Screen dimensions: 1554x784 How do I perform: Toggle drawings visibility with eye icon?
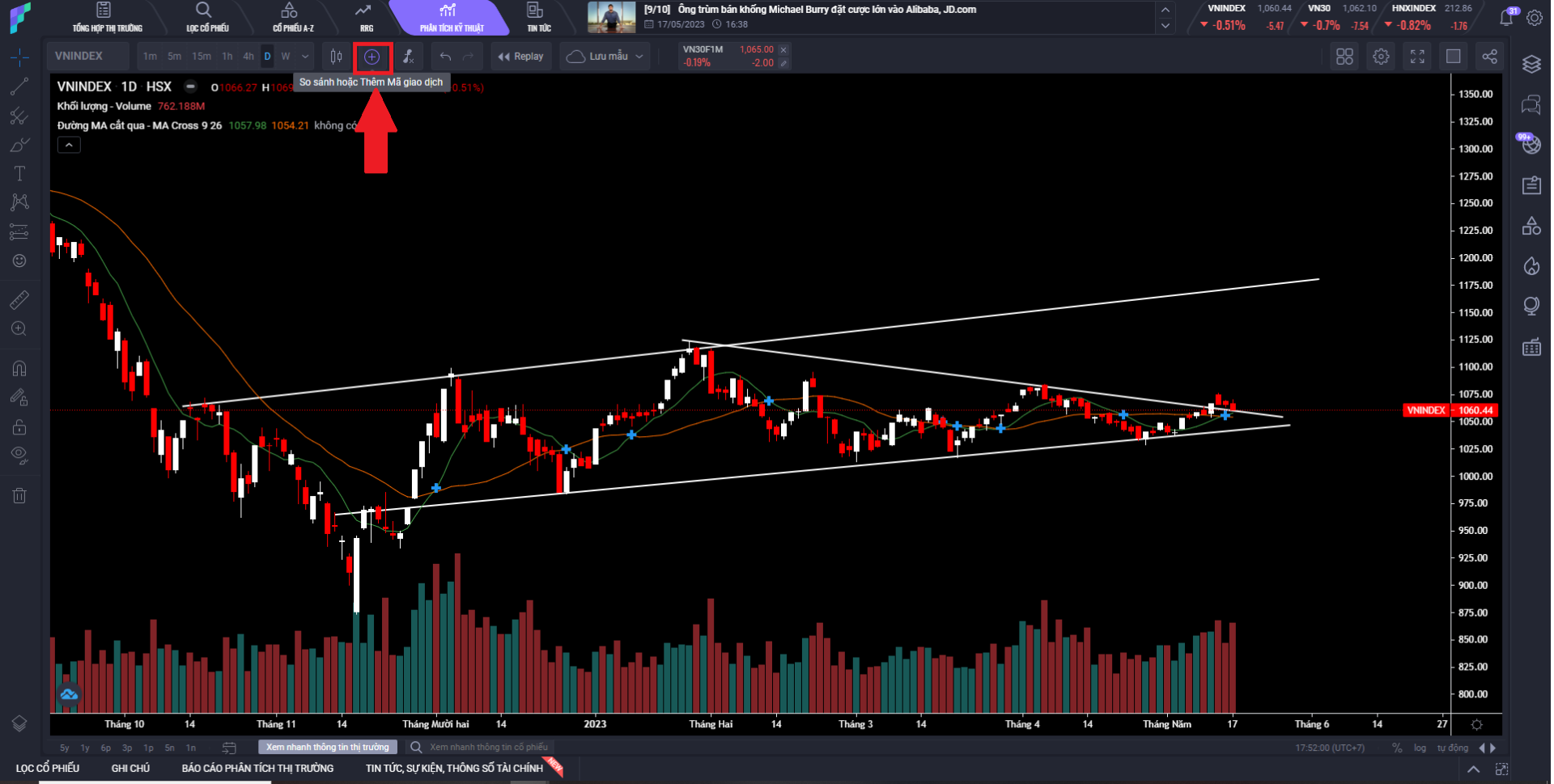coord(19,455)
